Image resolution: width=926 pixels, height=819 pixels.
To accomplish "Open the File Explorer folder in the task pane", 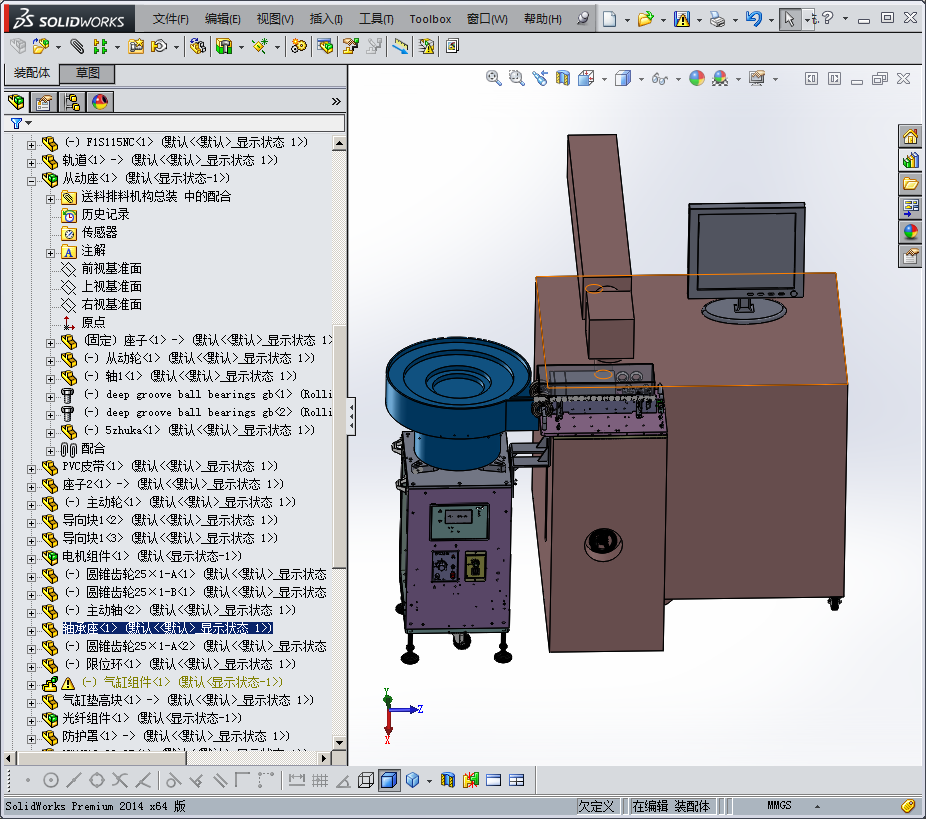I will click(x=910, y=184).
